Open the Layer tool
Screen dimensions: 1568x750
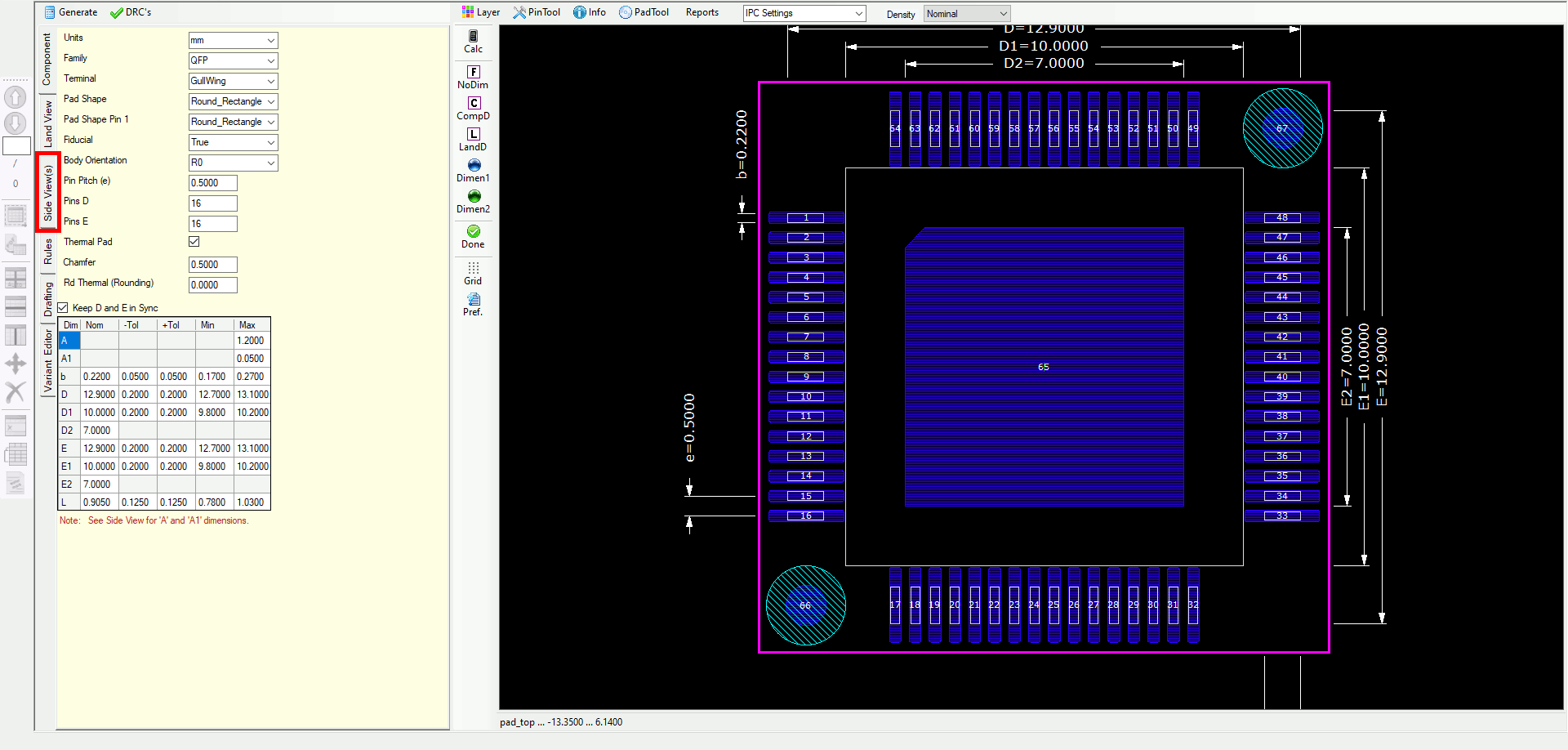[x=480, y=12]
